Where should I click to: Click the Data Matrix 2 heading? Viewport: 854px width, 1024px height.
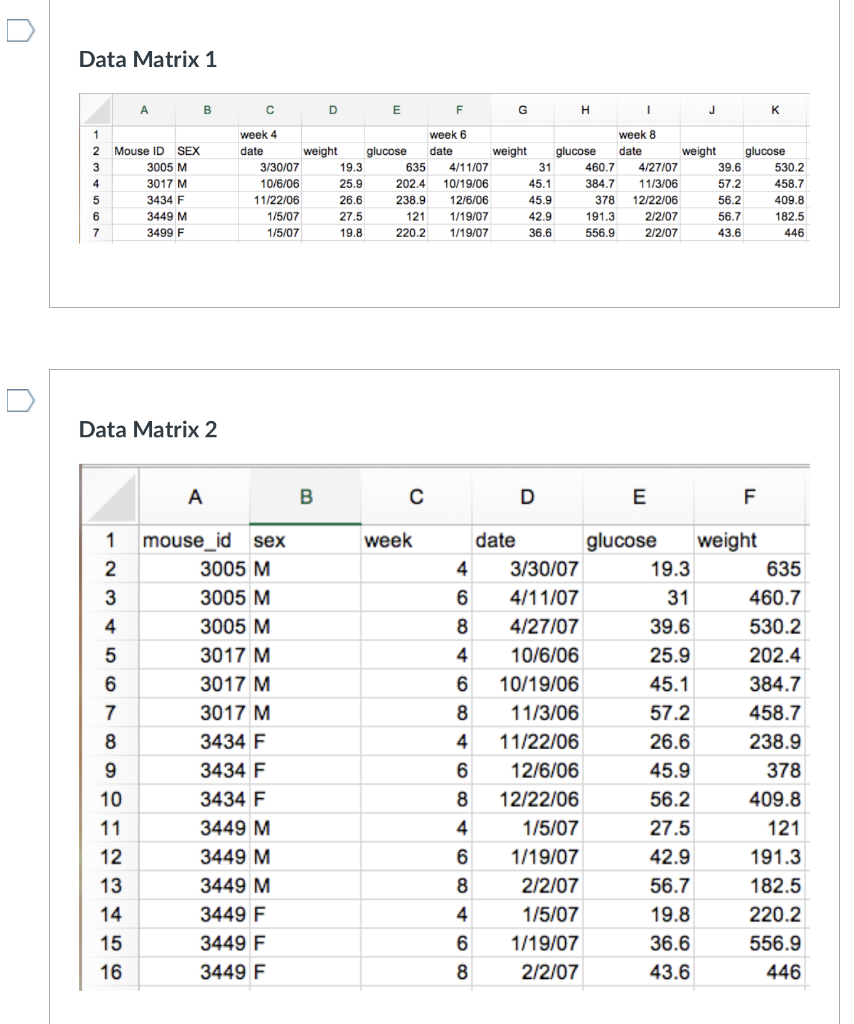coord(148,430)
